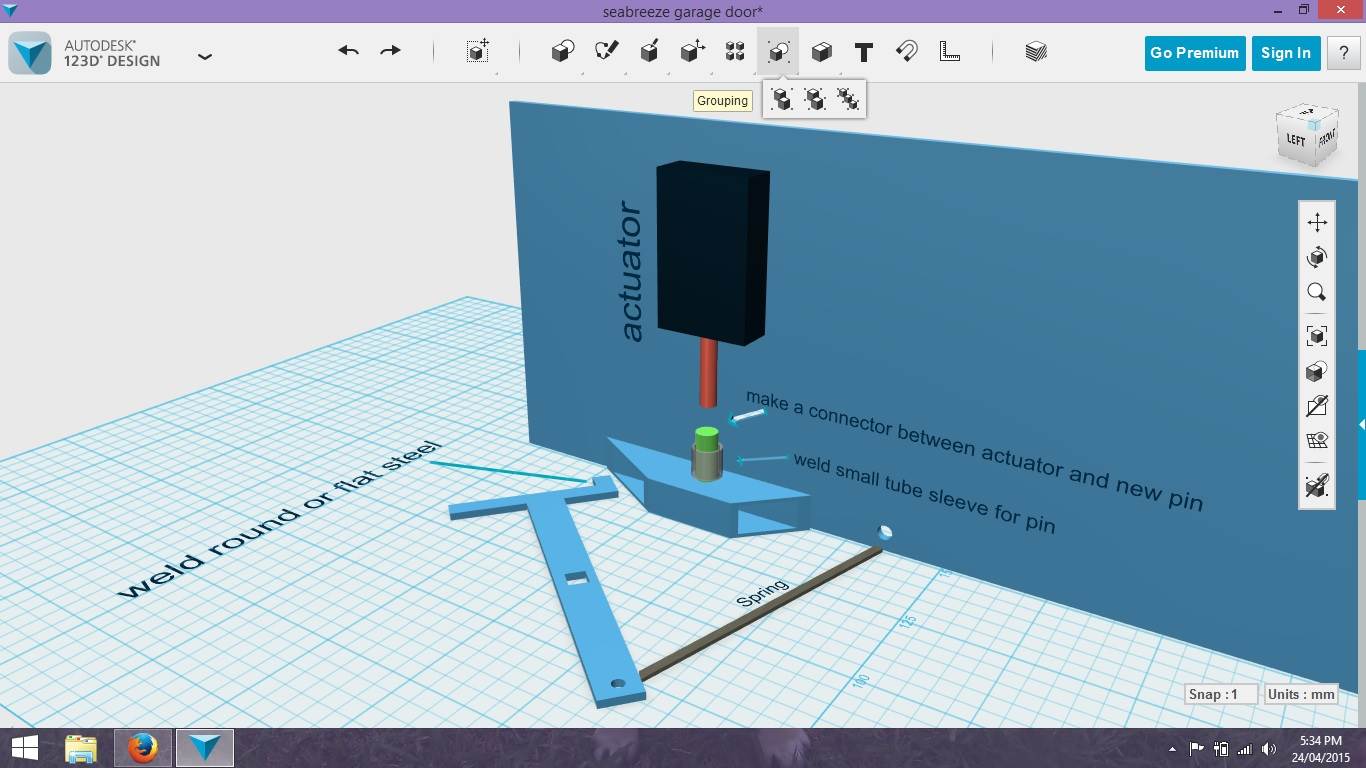Click the Go Premium button
This screenshot has width=1366, height=768.
1194,53
